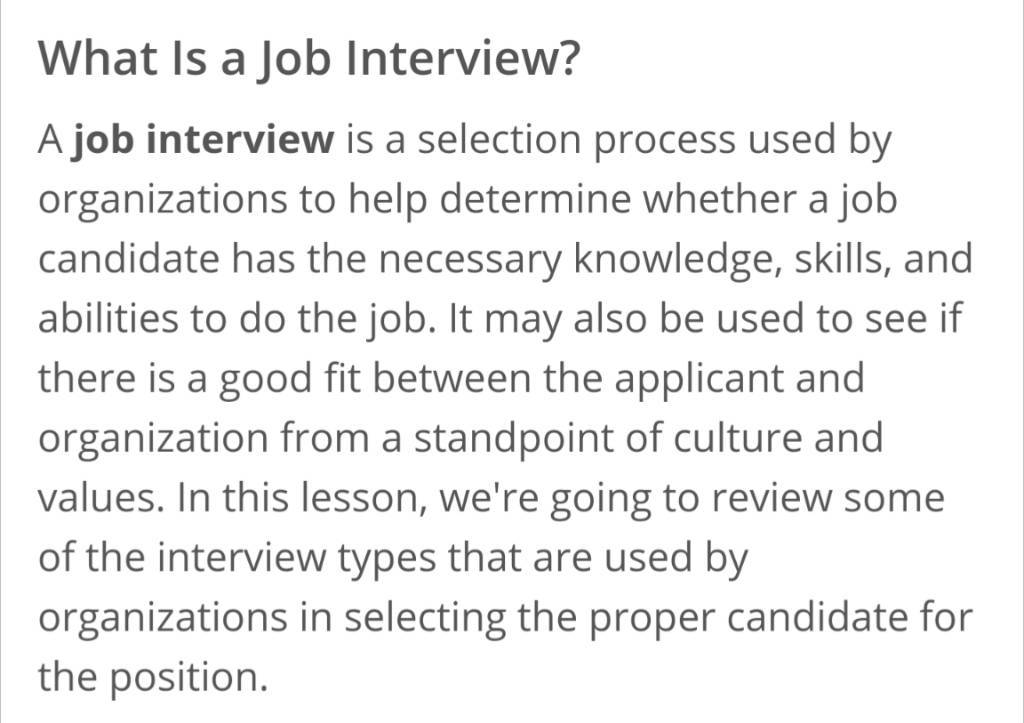The width and height of the screenshot is (1024, 723).
Task: Click the word "culture" in sixth line
Action: point(737,438)
